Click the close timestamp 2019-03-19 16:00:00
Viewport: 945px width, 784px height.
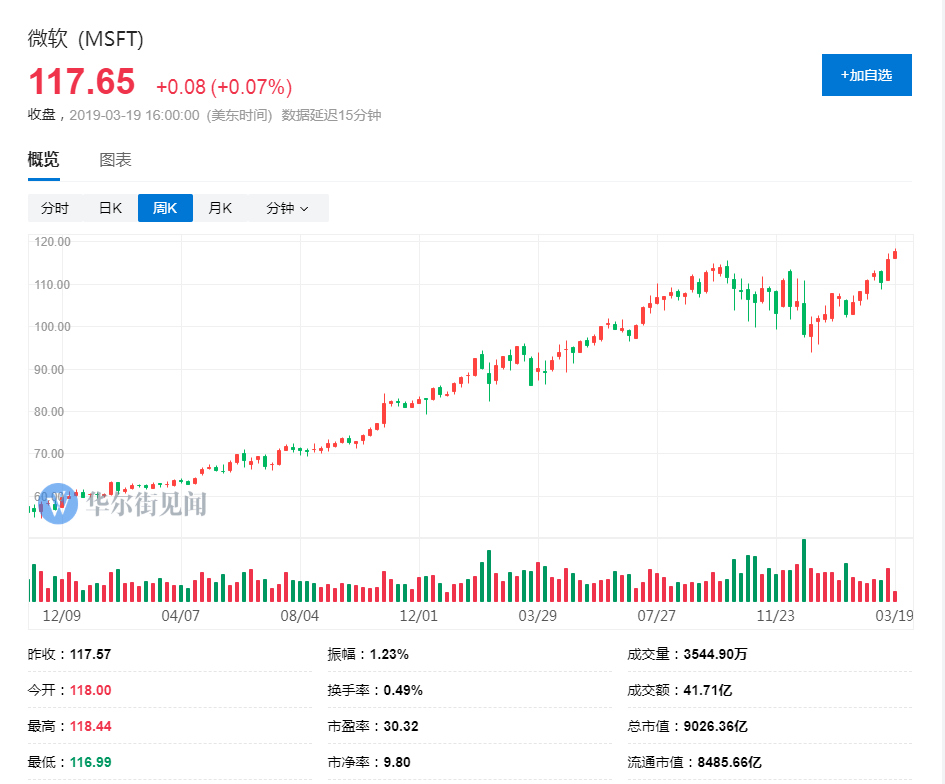(x=134, y=115)
